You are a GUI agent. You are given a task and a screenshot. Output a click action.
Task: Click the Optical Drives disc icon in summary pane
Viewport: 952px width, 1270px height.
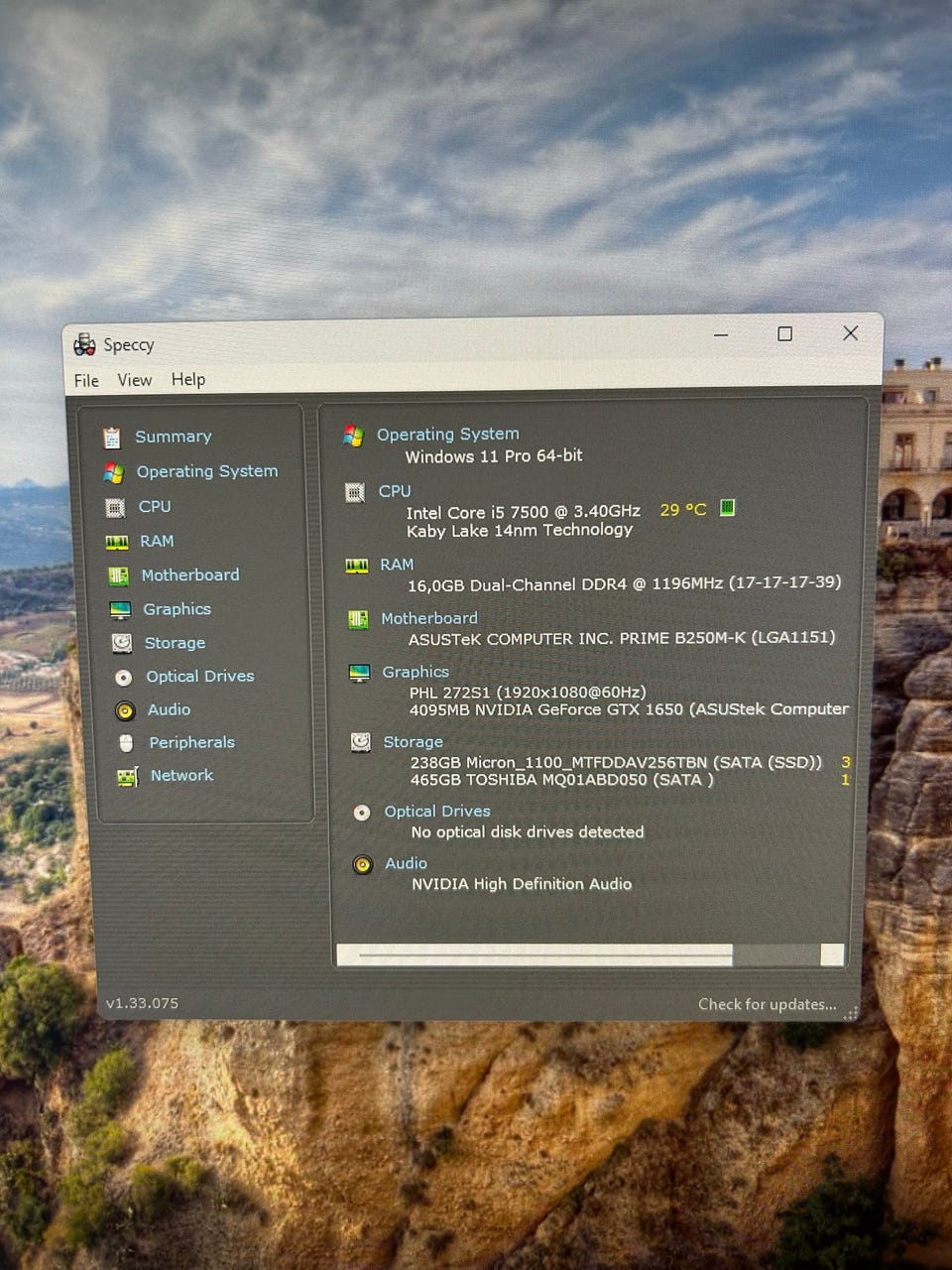tap(362, 813)
